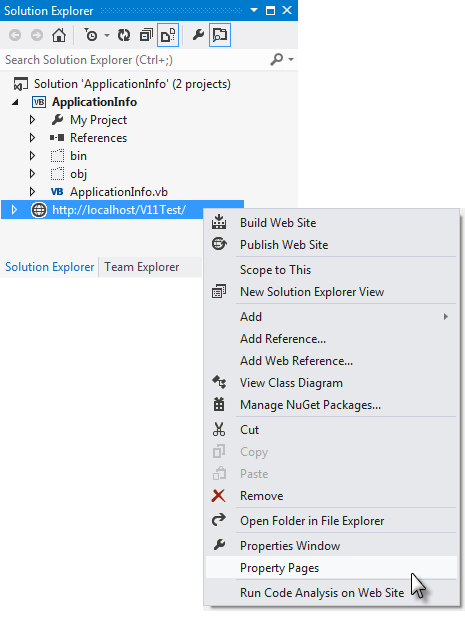Click the Home icon in Solution Explorer toolbar
465x632 pixels.
pos(59,35)
